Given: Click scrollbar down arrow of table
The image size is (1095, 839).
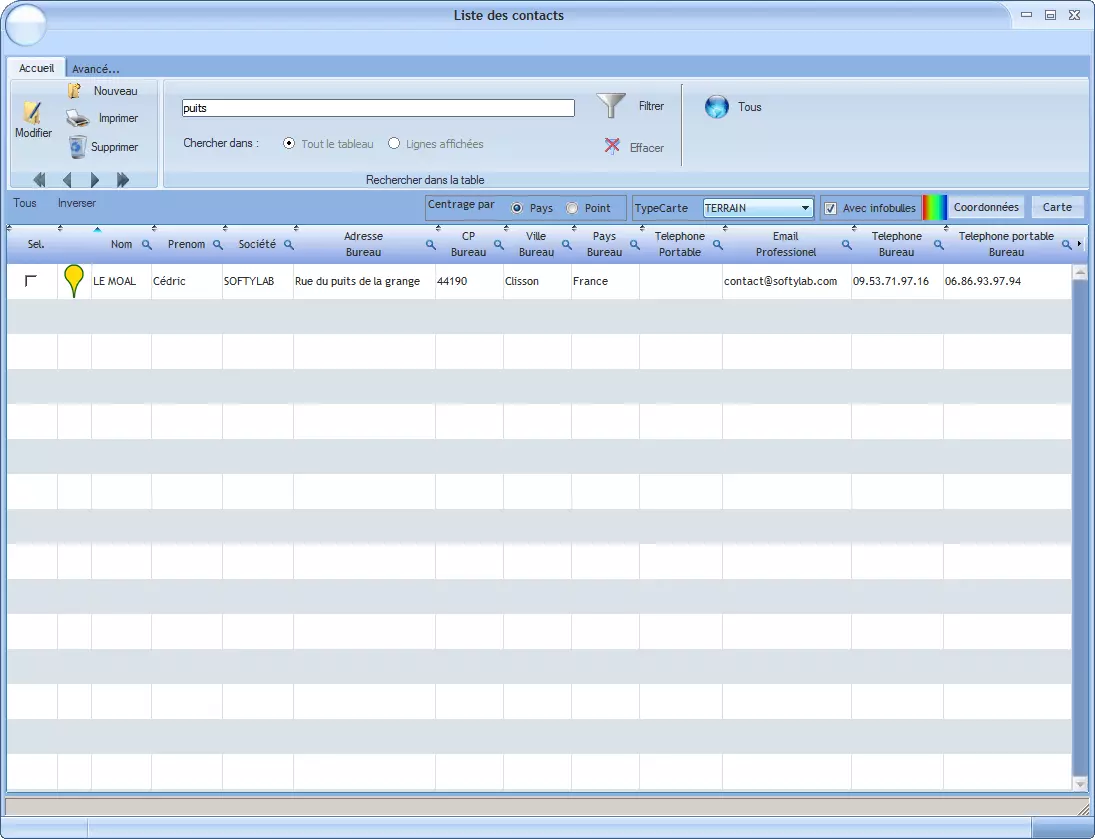Looking at the screenshot, I should 1080,783.
